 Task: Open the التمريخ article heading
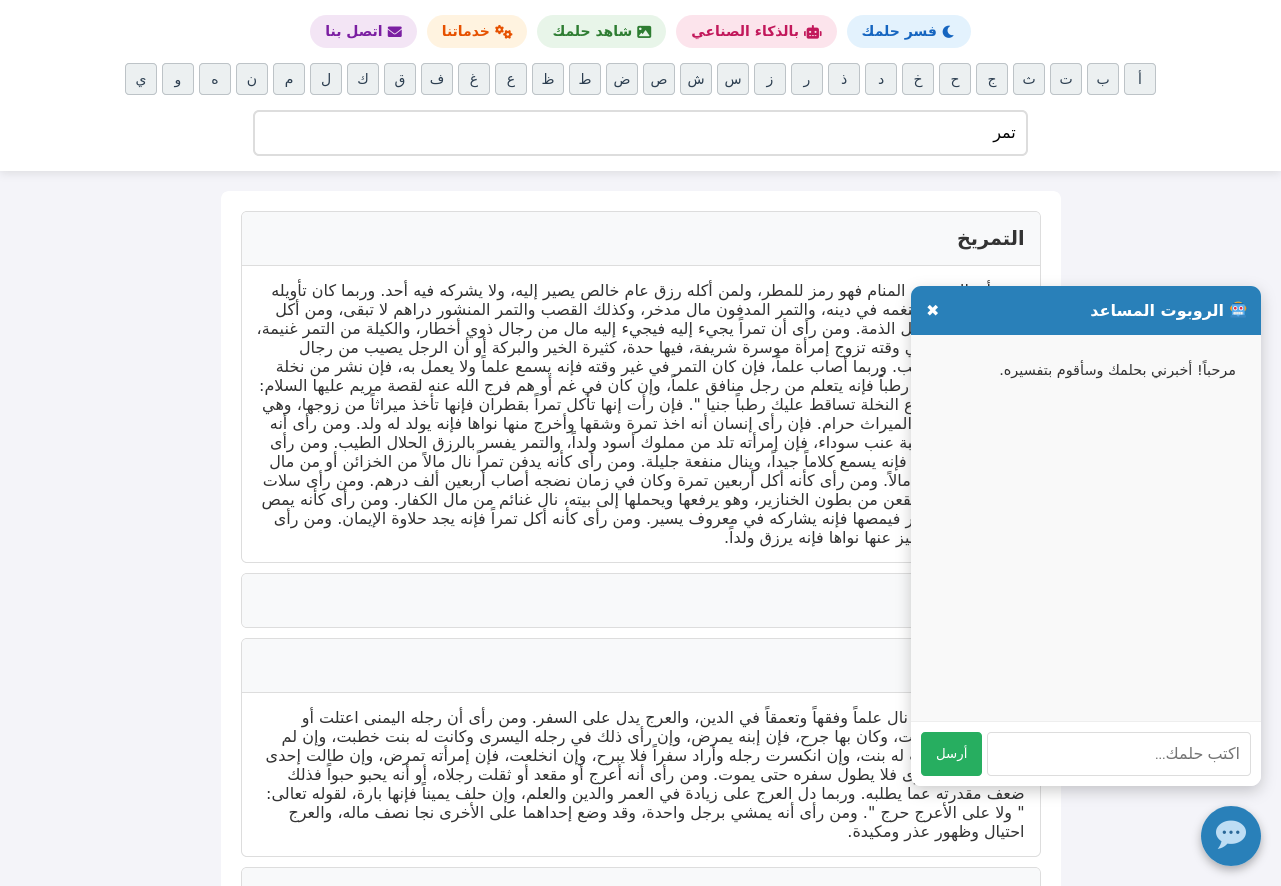[991, 238]
